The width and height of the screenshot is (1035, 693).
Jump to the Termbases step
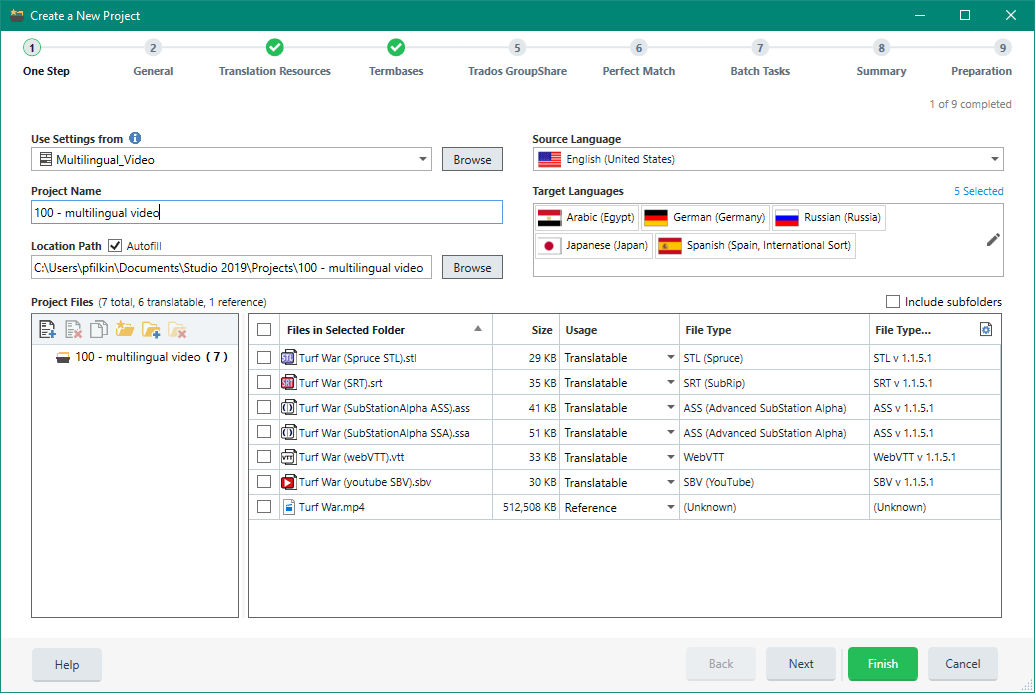pyautogui.click(x=396, y=48)
